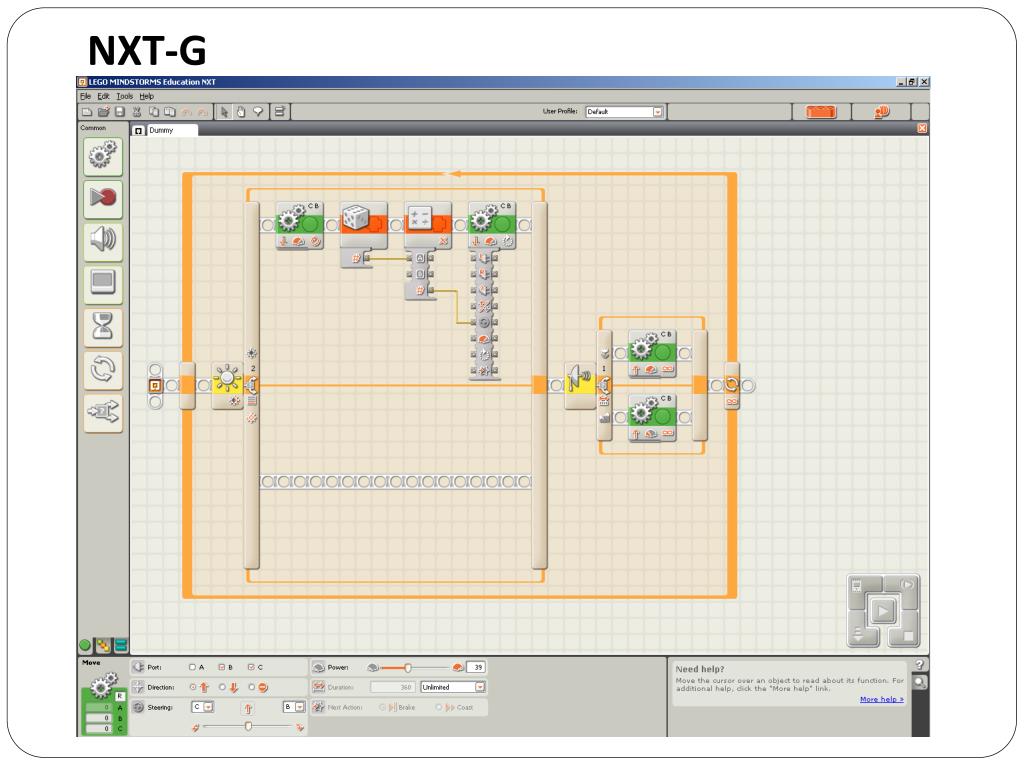Select the Switch block in palette
The width and height of the screenshot is (1024, 768).
click(103, 412)
